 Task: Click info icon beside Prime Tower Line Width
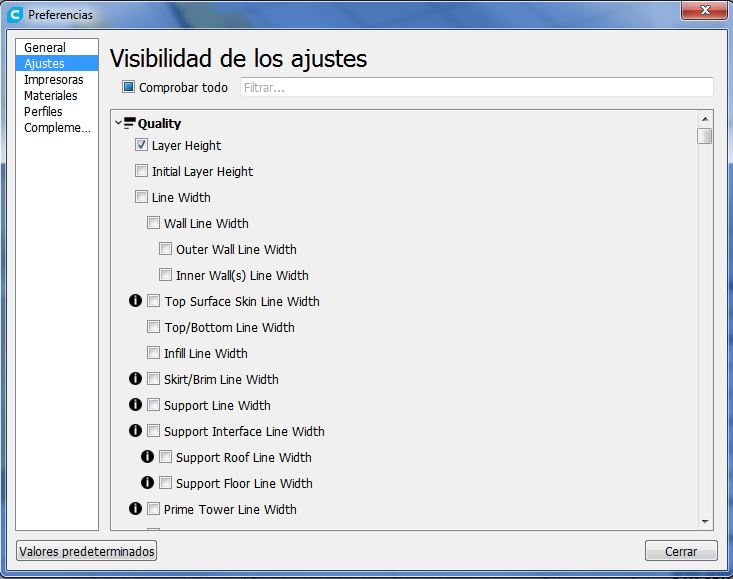pos(135,508)
